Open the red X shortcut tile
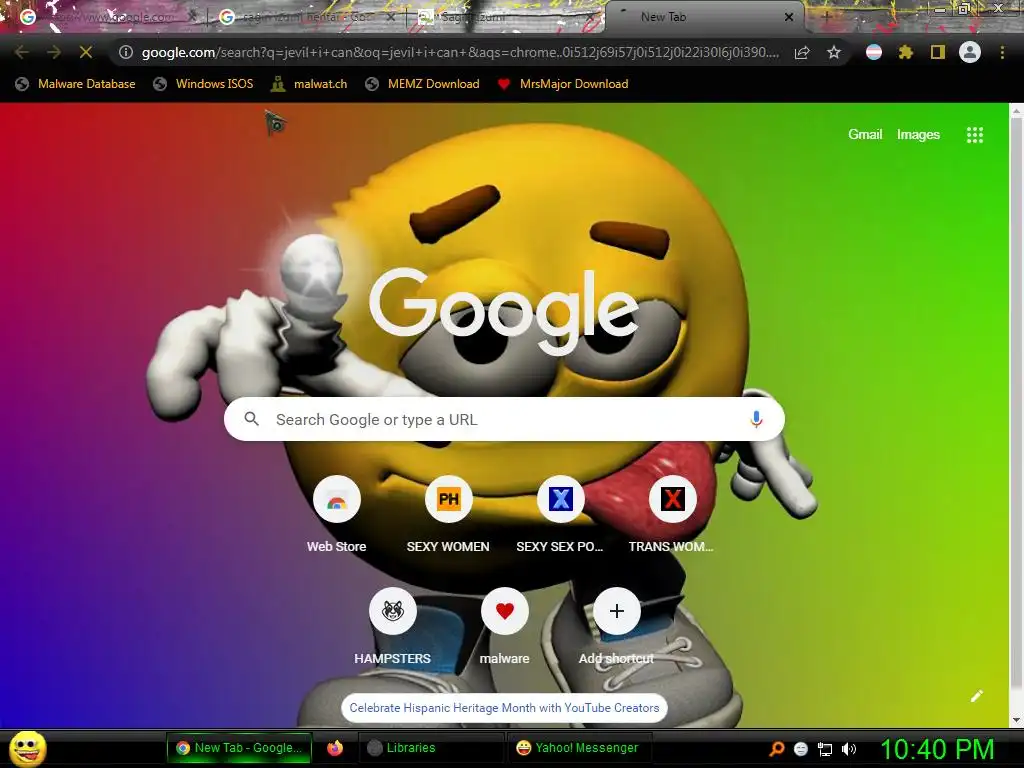The image size is (1024, 768). coord(672,516)
